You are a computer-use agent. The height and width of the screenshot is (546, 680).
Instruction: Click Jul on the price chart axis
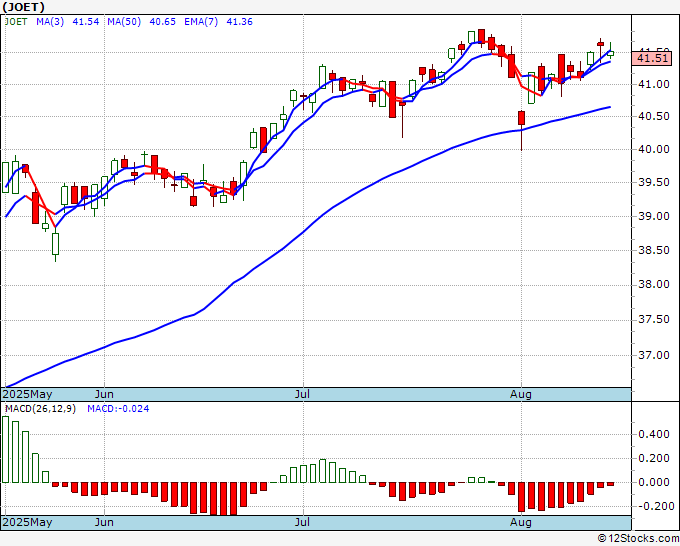point(302,395)
